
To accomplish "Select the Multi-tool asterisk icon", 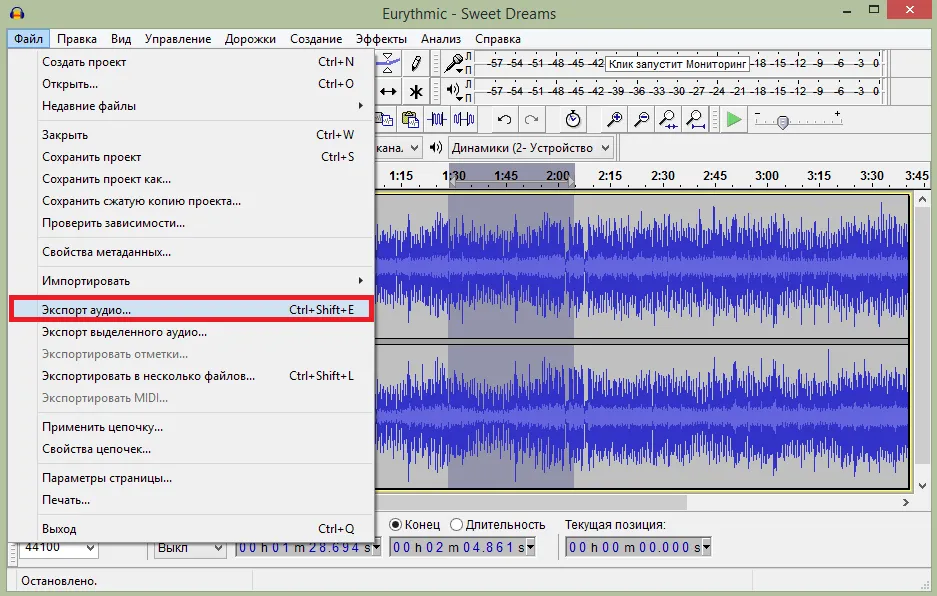I will click(x=416, y=91).
